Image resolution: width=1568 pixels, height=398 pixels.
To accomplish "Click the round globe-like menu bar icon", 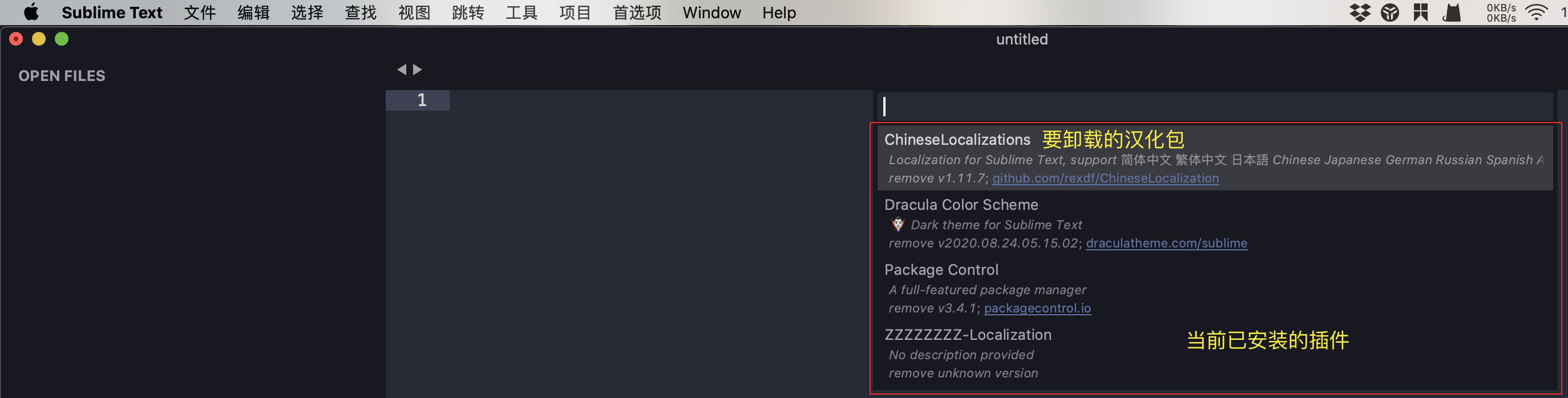I will pyautogui.click(x=1391, y=12).
